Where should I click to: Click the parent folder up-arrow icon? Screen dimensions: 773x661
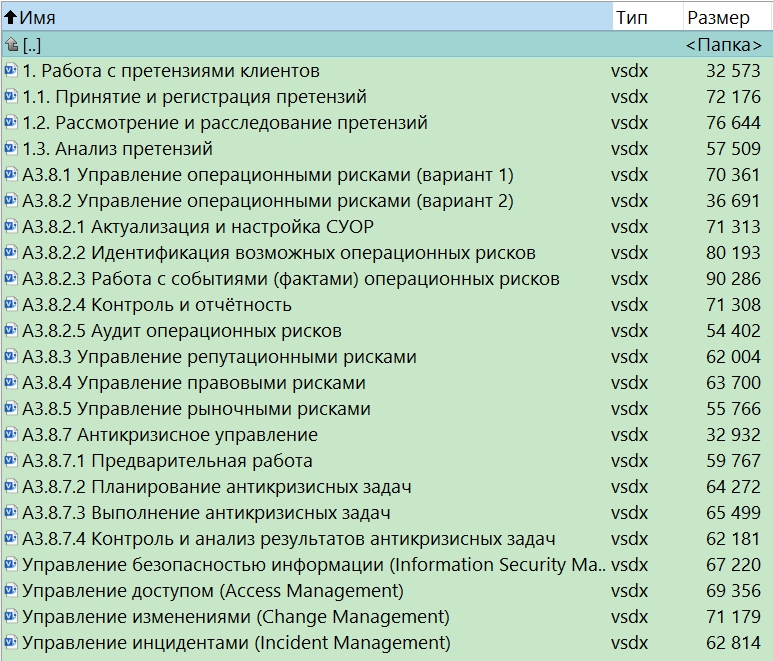[11, 45]
